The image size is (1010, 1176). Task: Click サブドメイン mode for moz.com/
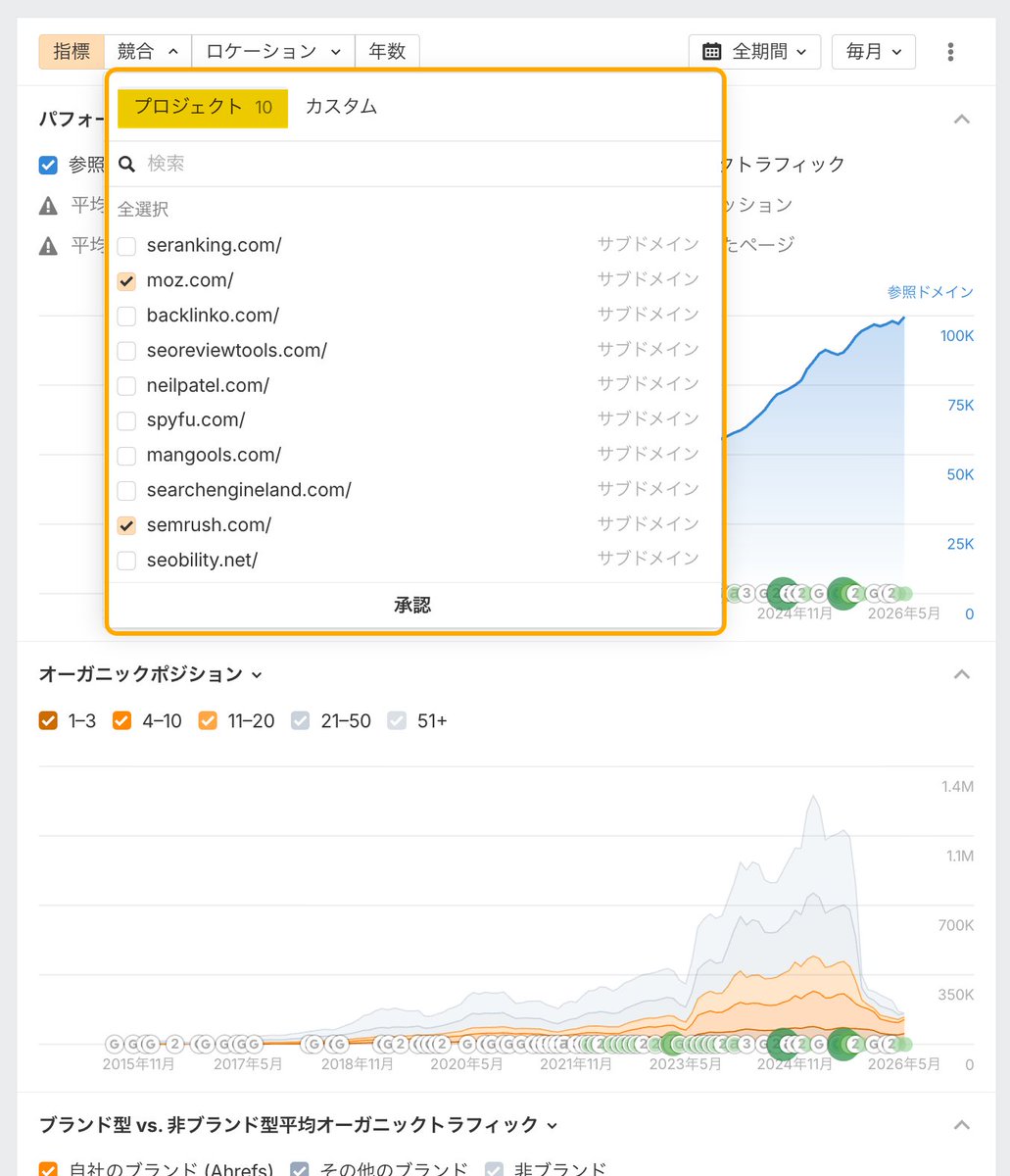[x=649, y=280]
